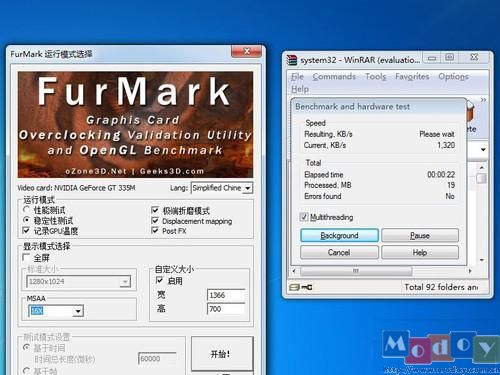
Task: Click the Background button
Action: pos(339,235)
